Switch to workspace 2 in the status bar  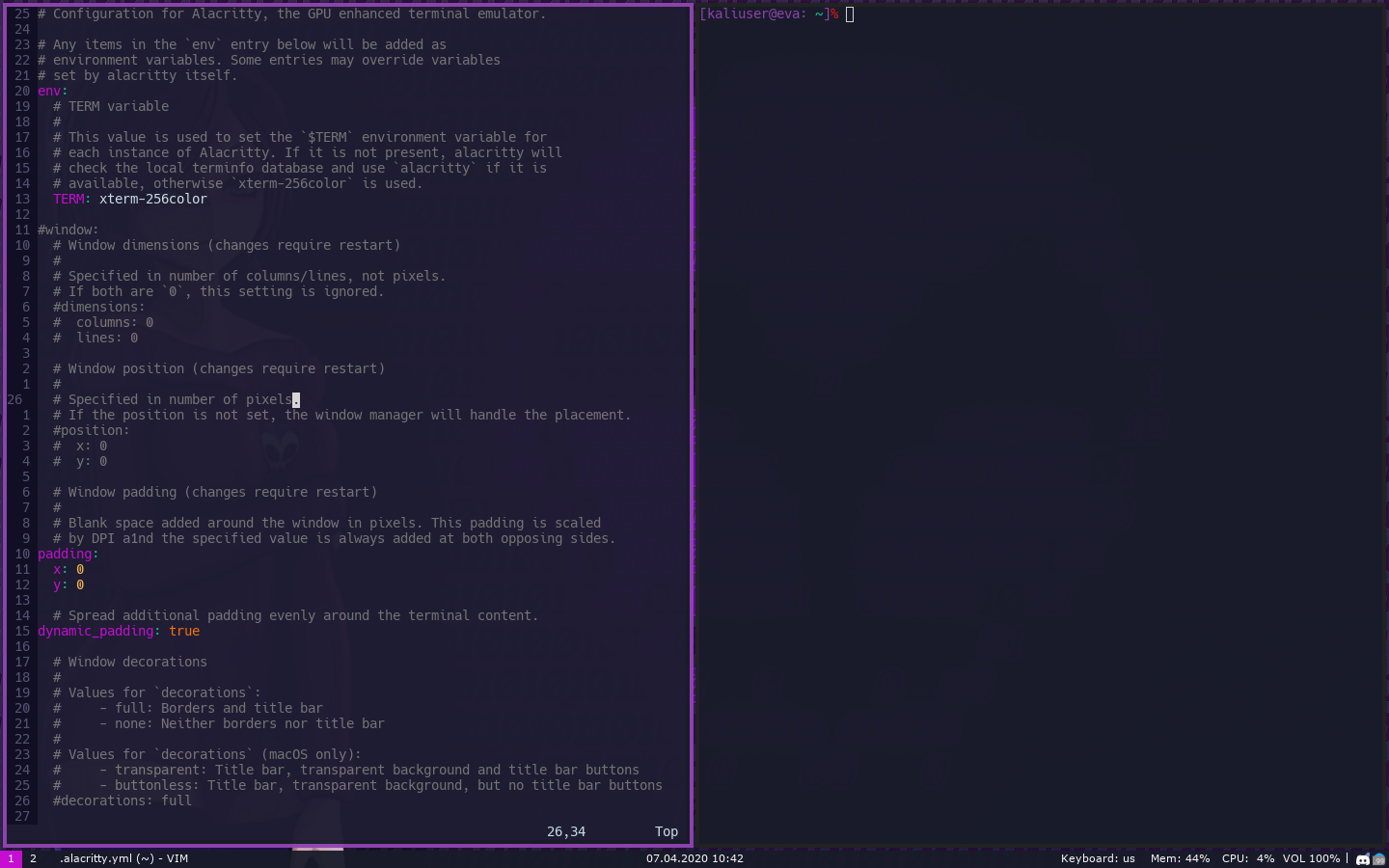tap(33, 857)
